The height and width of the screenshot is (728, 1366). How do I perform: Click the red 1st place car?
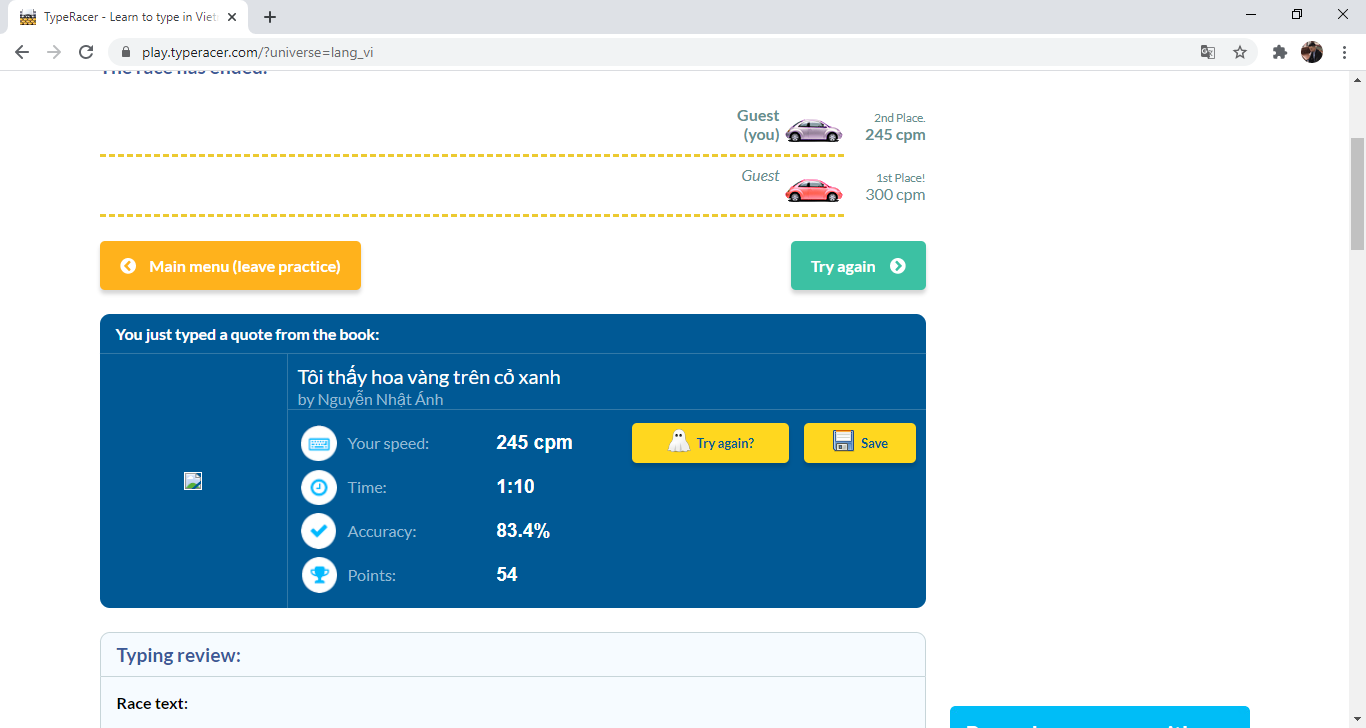pyautogui.click(x=813, y=190)
